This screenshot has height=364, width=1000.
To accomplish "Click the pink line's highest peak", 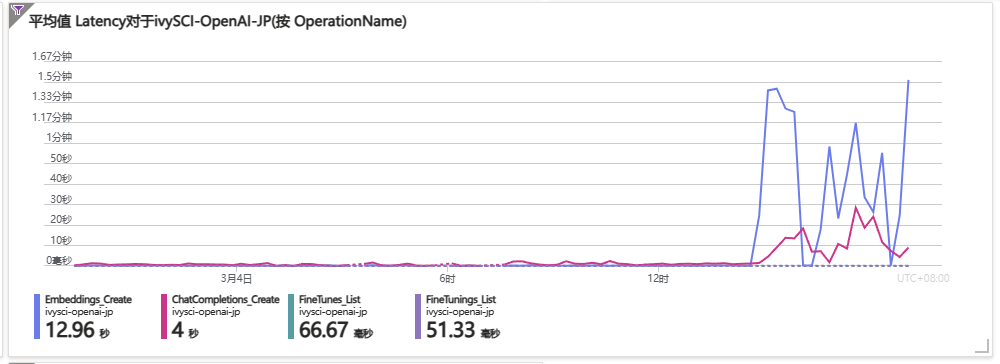I will pyautogui.click(x=855, y=207).
